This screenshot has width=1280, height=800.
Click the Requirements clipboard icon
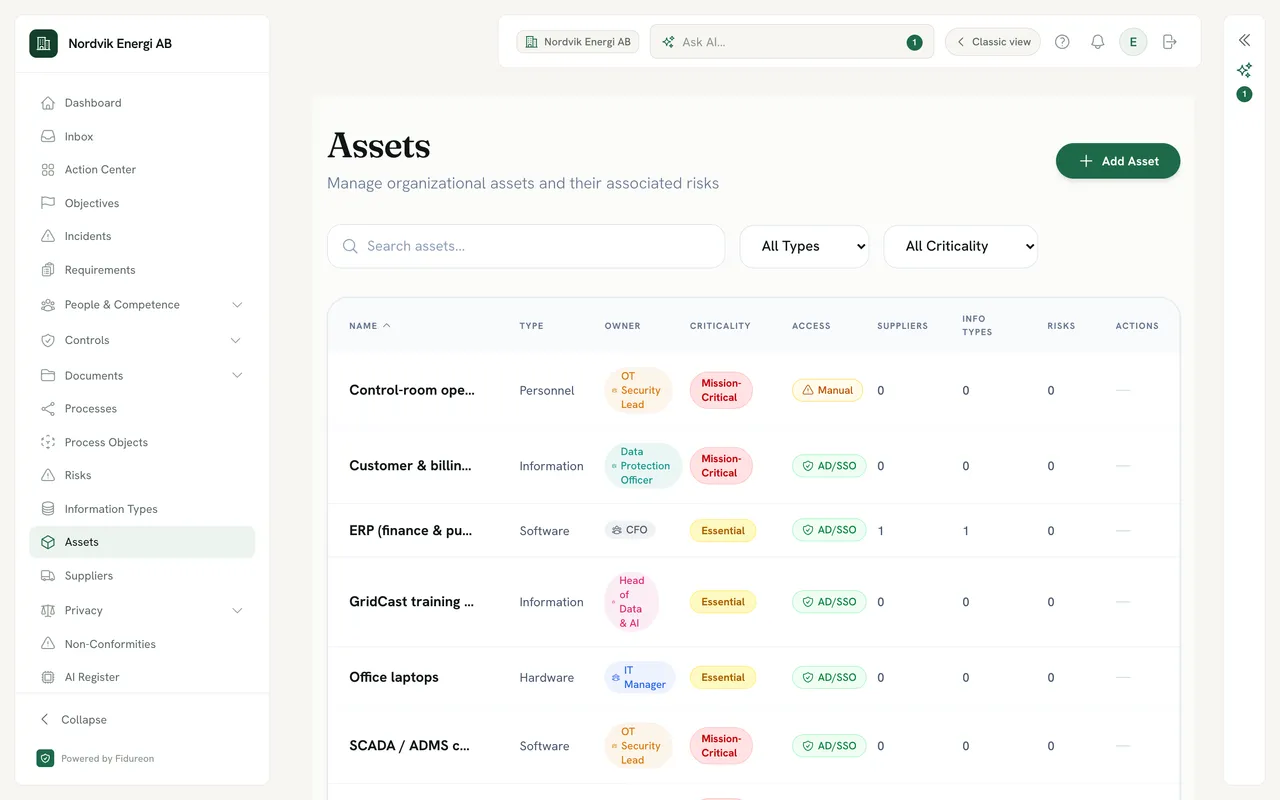pos(47,270)
